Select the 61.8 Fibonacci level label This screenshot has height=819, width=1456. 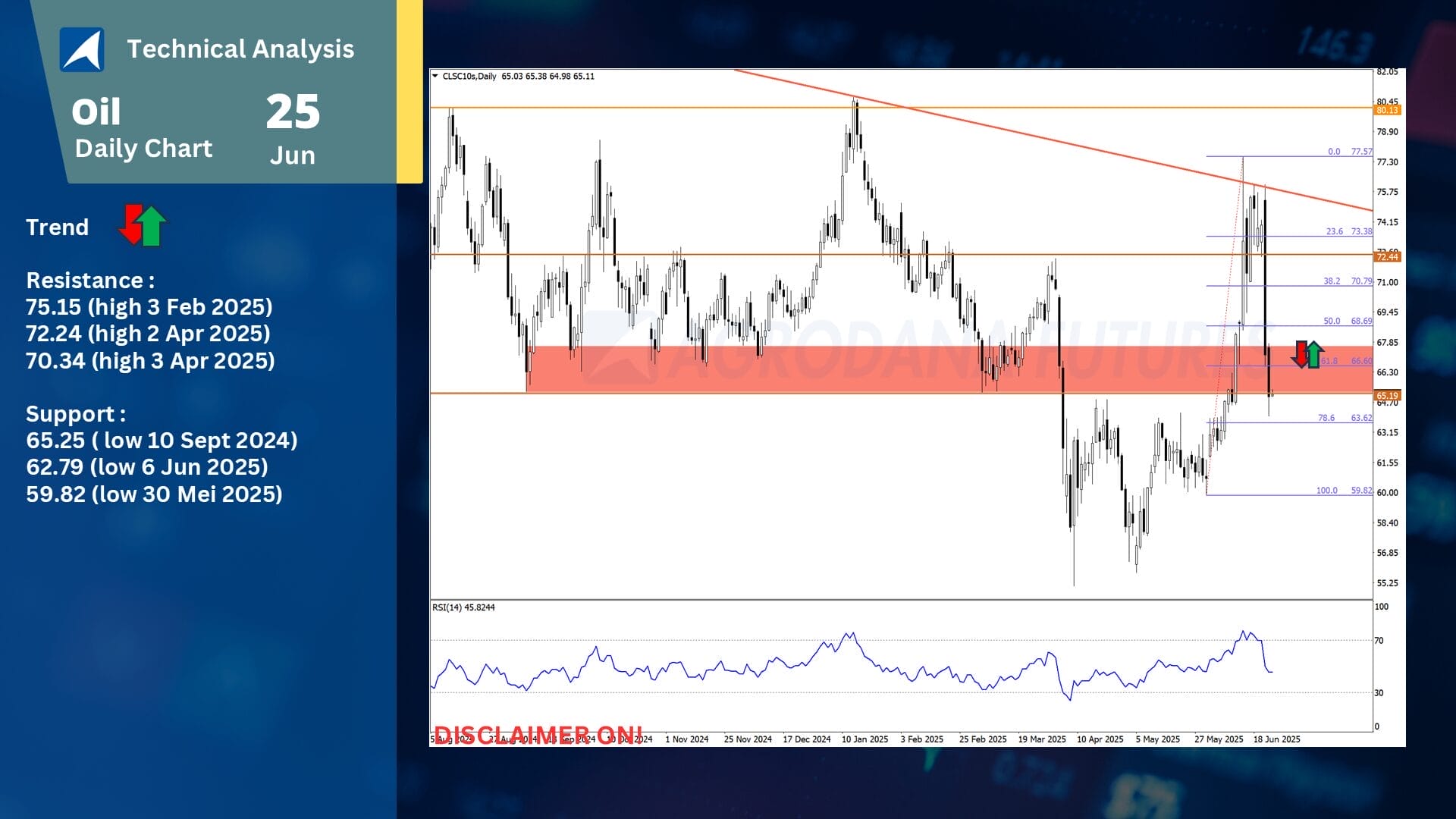1329,361
